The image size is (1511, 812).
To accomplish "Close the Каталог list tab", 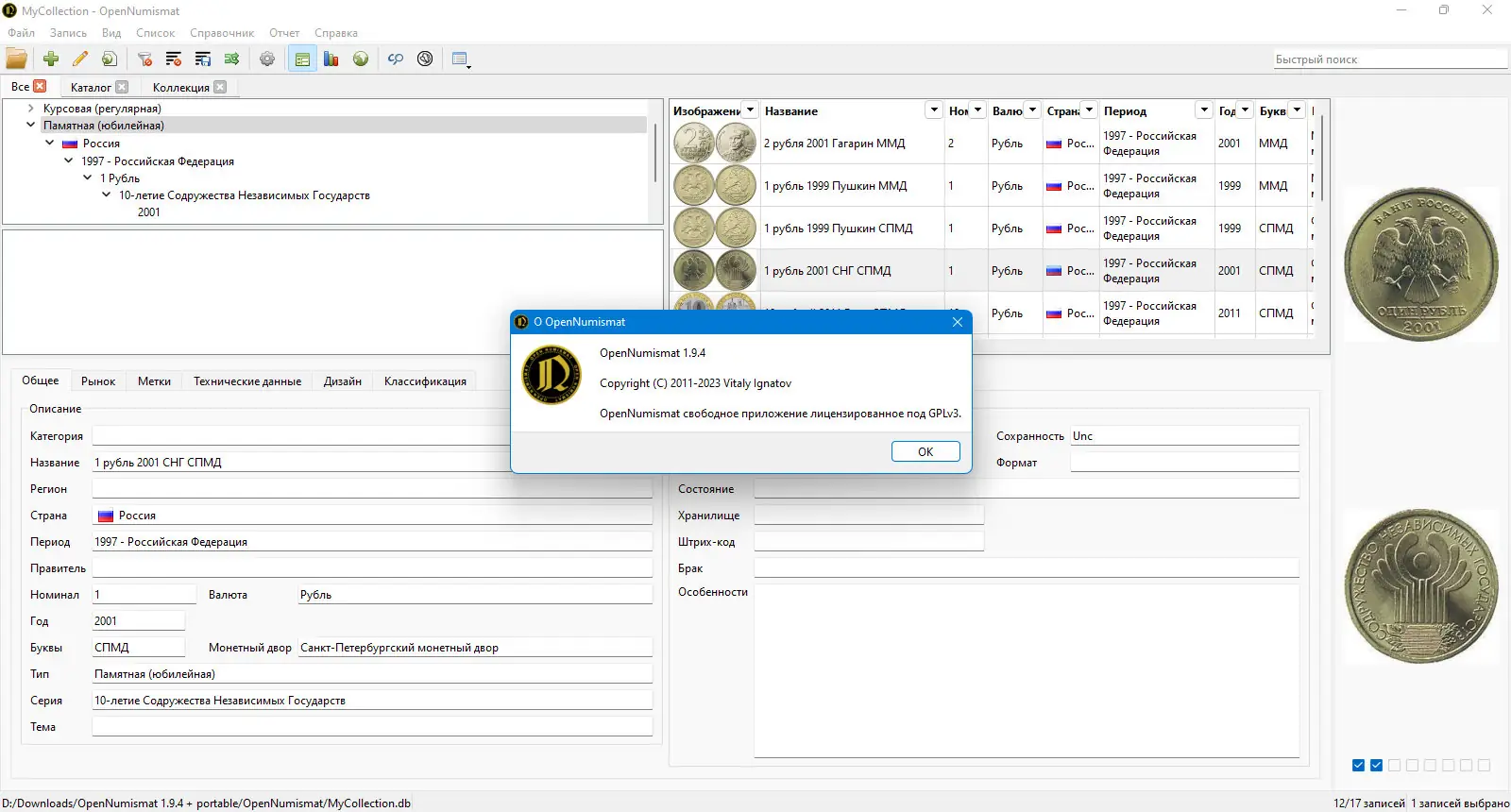I will (122, 87).
